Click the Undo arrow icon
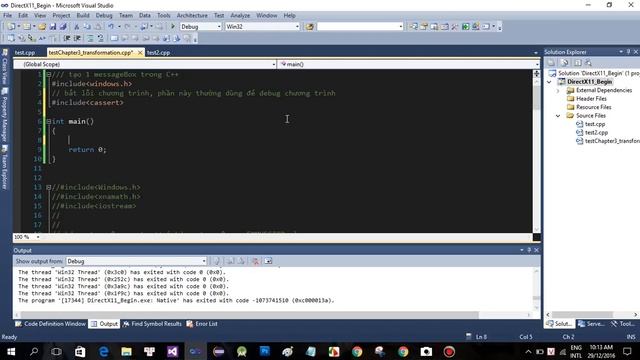This screenshot has width=640, height=360. pyautogui.click(x=111, y=27)
